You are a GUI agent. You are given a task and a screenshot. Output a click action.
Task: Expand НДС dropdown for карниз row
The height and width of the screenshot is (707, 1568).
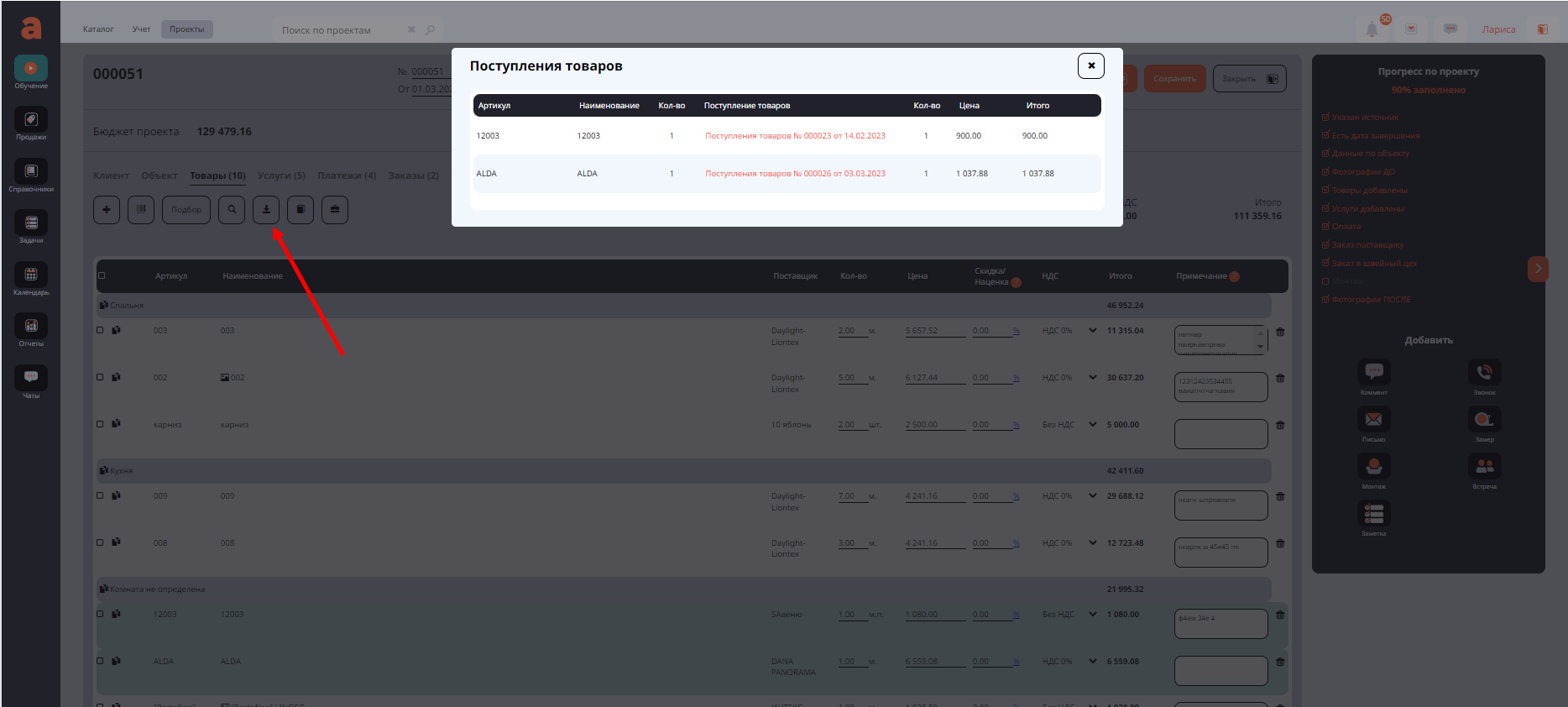[1093, 425]
